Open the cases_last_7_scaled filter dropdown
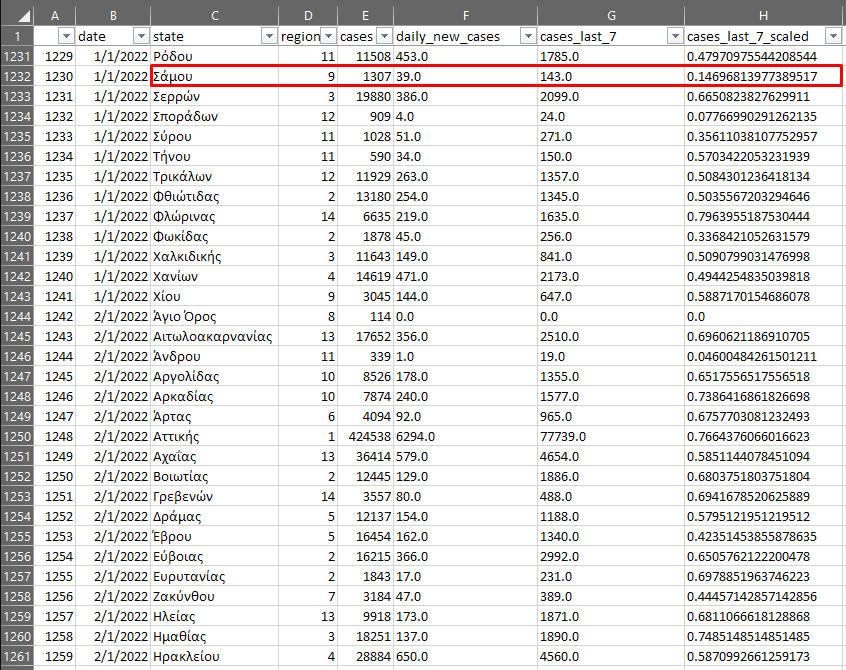This screenshot has height=670, width=846. click(x=833, y=36)
